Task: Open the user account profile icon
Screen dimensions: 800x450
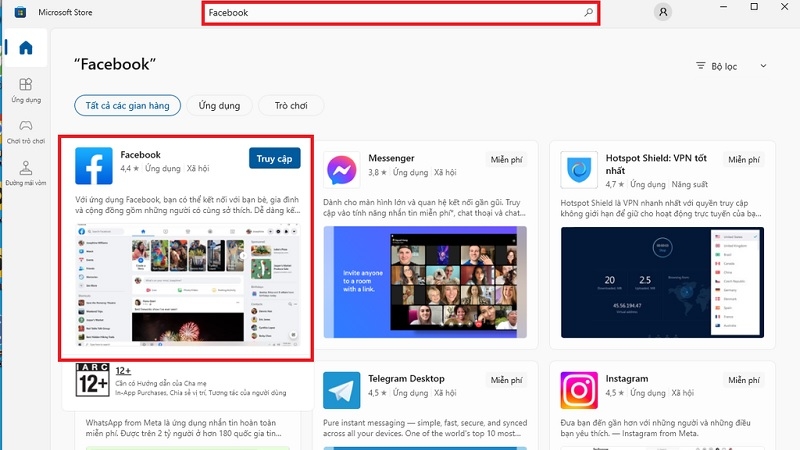Action: coord(663,12)
